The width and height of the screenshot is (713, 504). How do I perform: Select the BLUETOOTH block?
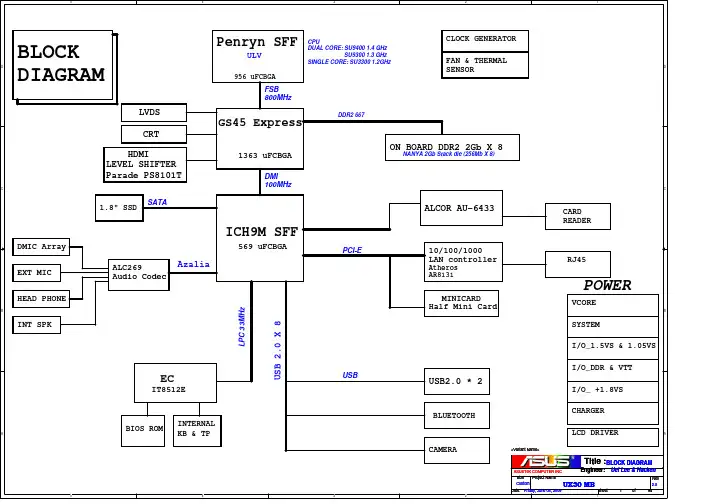[x=457, y=415]
